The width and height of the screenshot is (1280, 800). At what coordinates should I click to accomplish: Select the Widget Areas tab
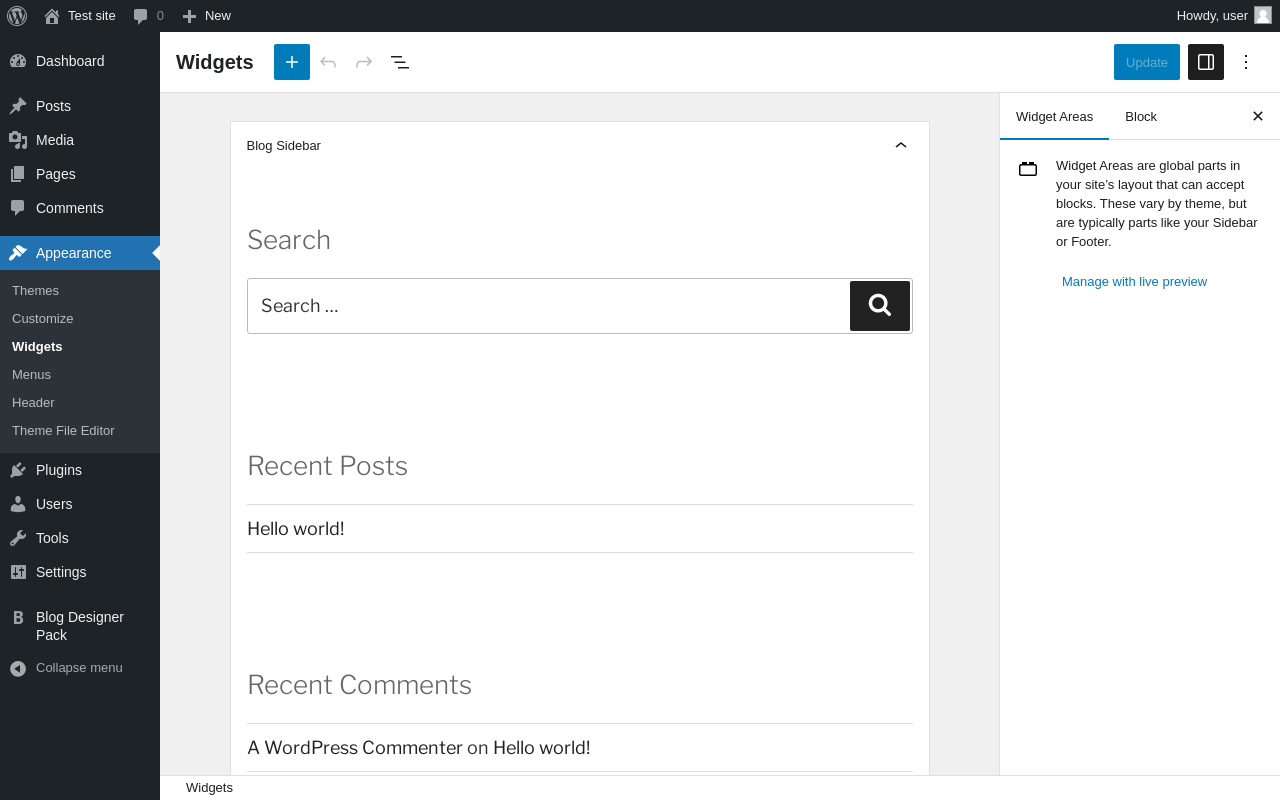(1054, 116)
